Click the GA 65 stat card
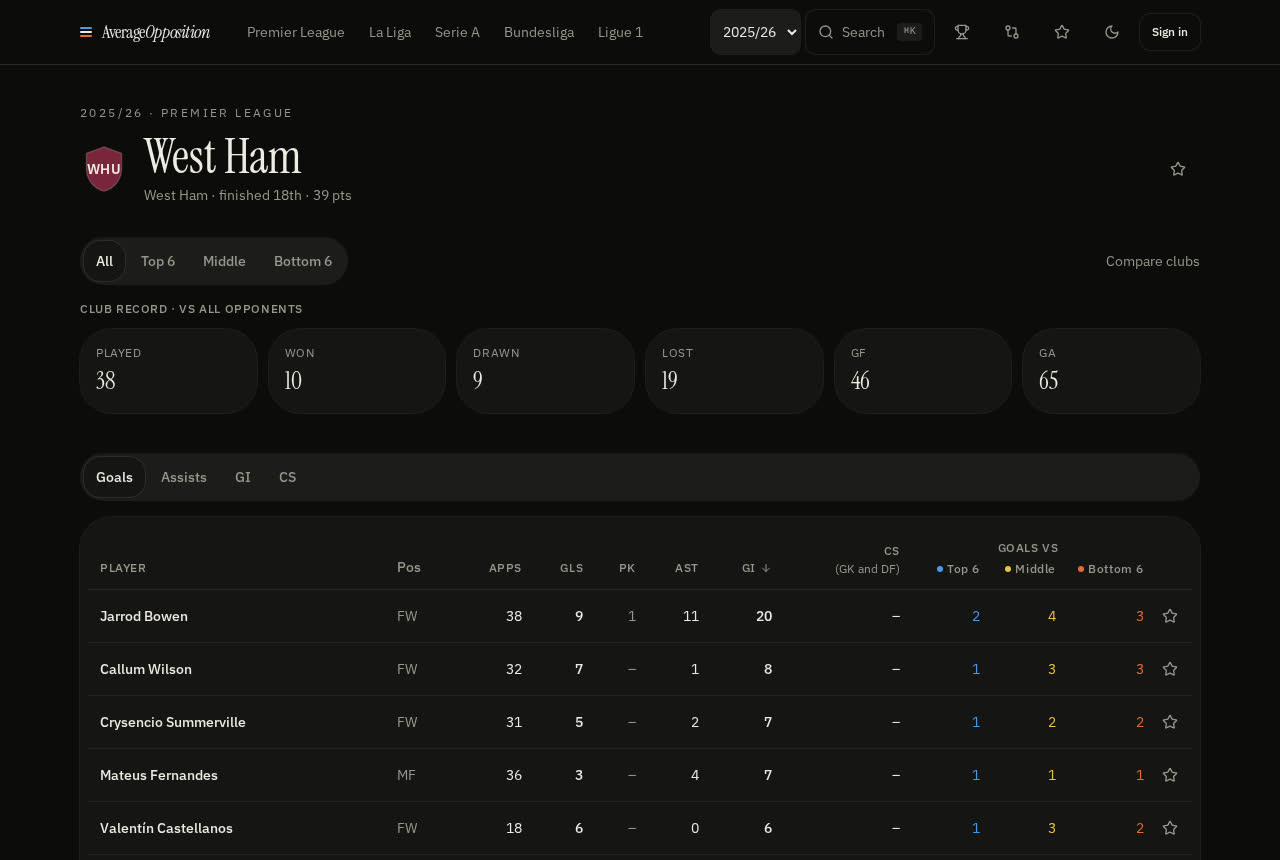This screenshot has width=1280, height=860. click(1111, 371)
